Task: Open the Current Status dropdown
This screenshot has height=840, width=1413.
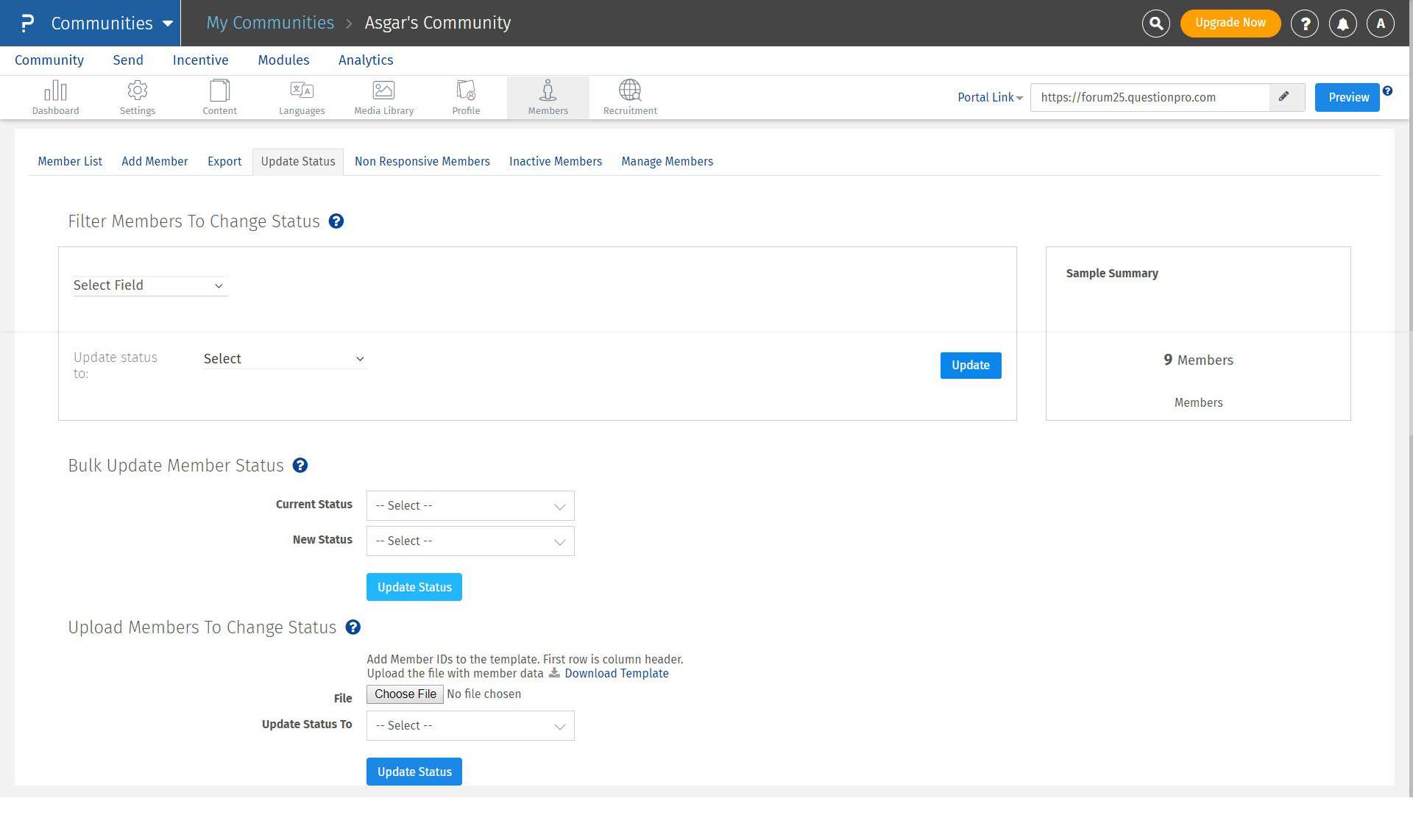Action: pos(470,506)
